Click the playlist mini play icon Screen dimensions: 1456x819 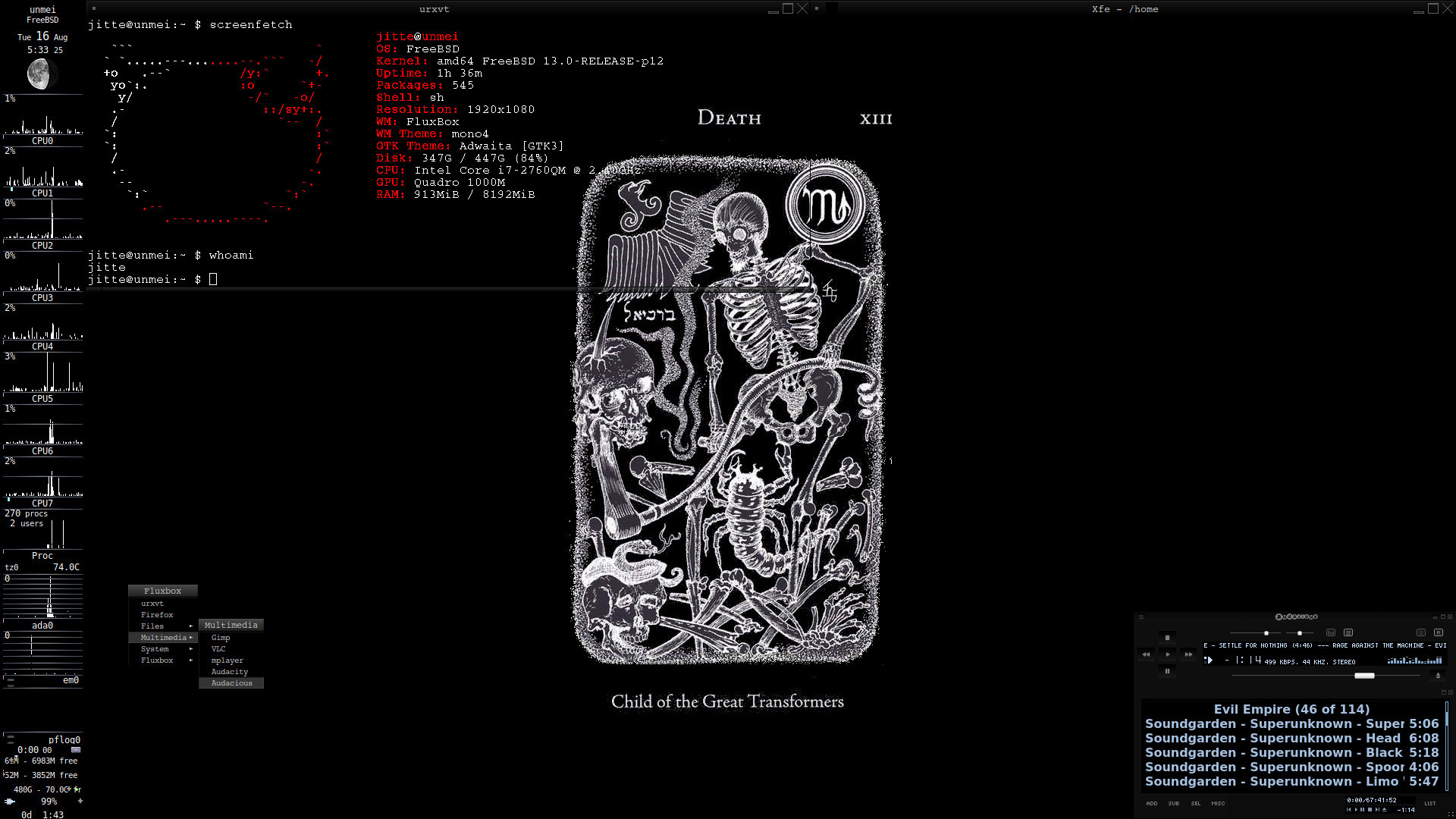[1356, 809]
